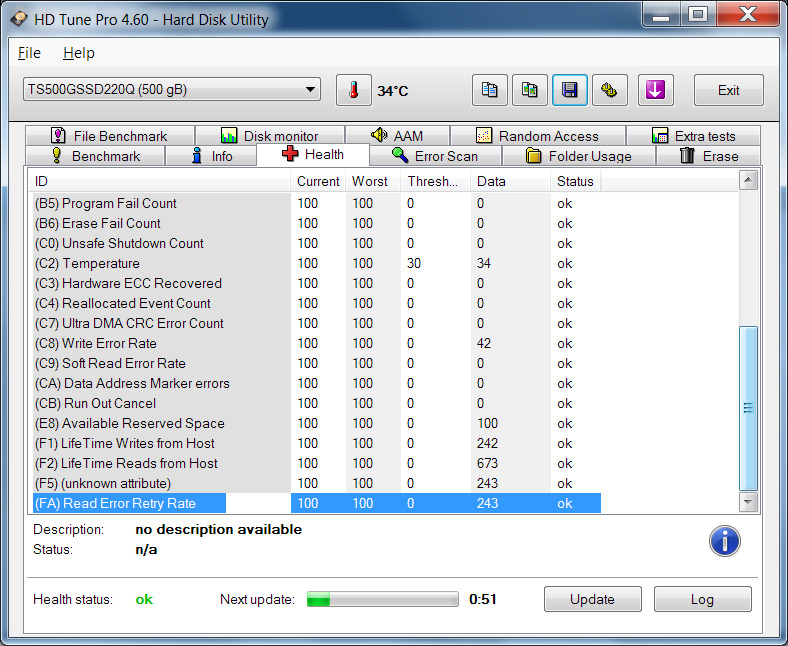Open the Folder Usage tab
788x646 pixels.
(579, 156)
